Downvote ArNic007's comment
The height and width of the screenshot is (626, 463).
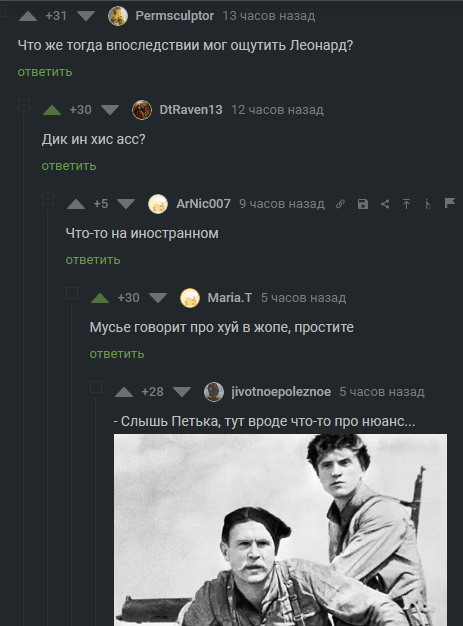click(126, 204)
